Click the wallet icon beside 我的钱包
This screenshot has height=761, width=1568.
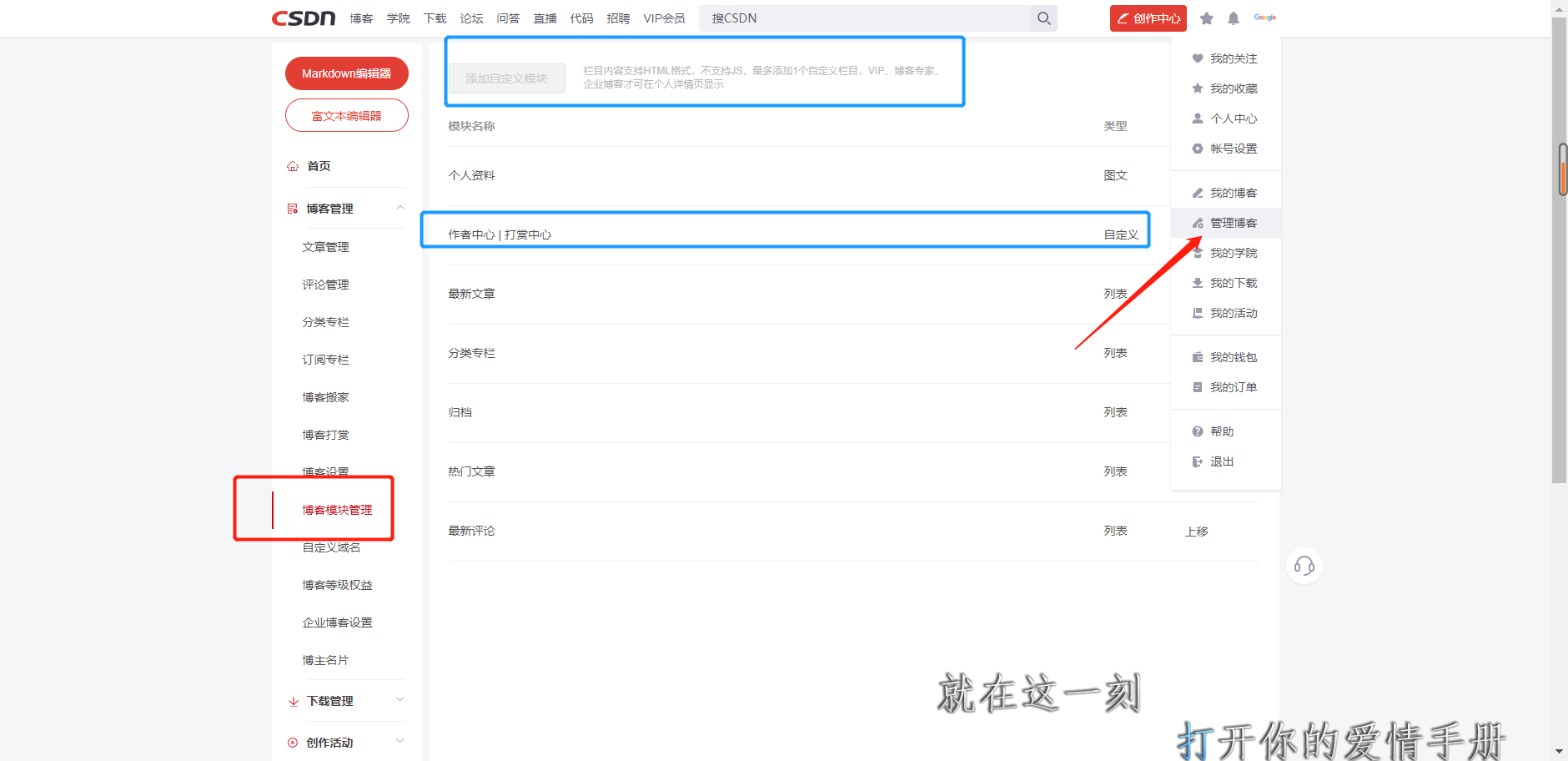(x=1198, y=357)
